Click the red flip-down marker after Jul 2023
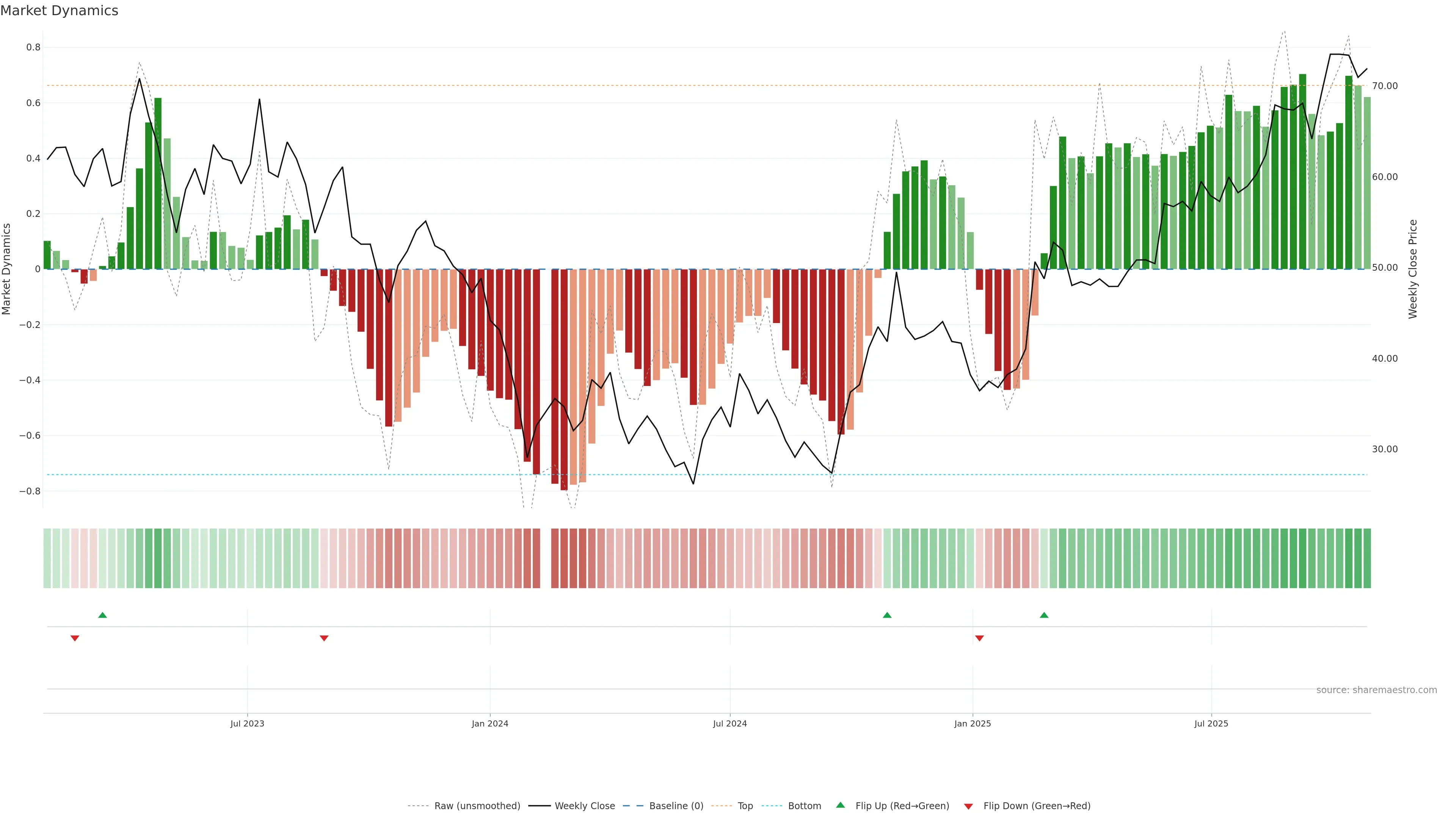Image resolution: width=1456 pixels, height=819 pixels. coord(324,638)
